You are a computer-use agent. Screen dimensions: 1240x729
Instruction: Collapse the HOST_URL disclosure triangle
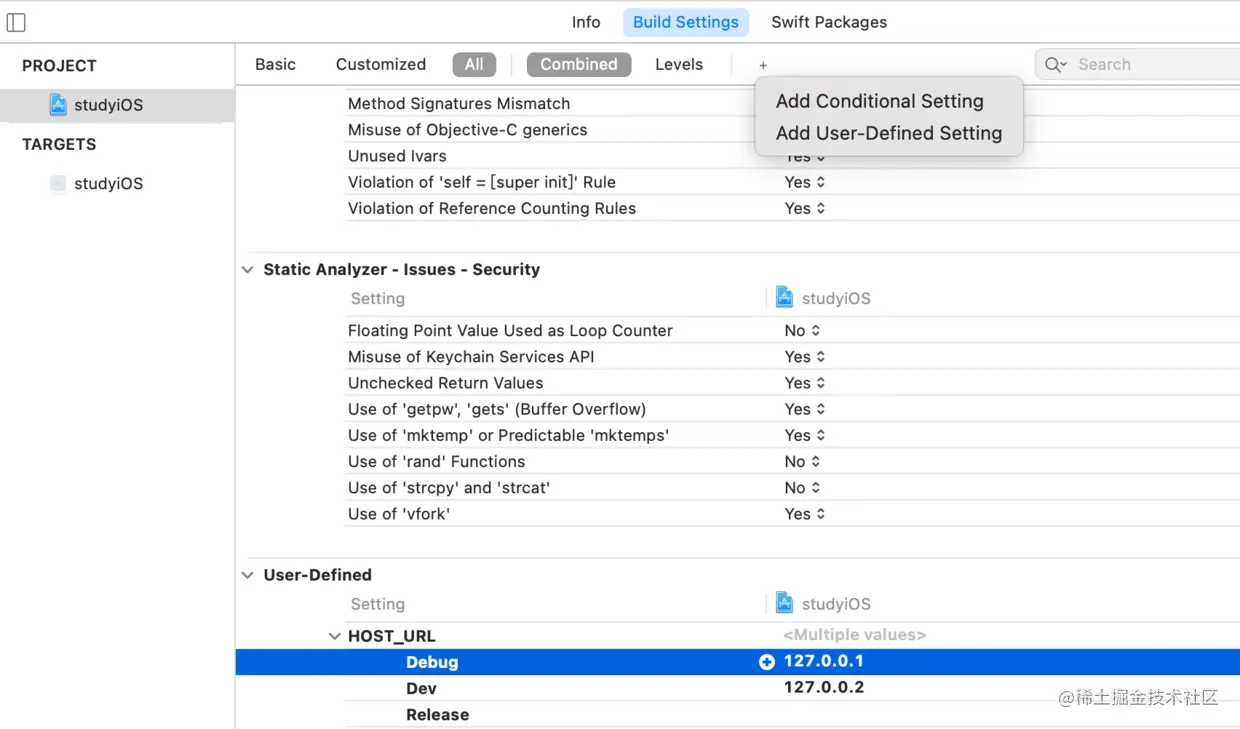click(x=335, y=636)
